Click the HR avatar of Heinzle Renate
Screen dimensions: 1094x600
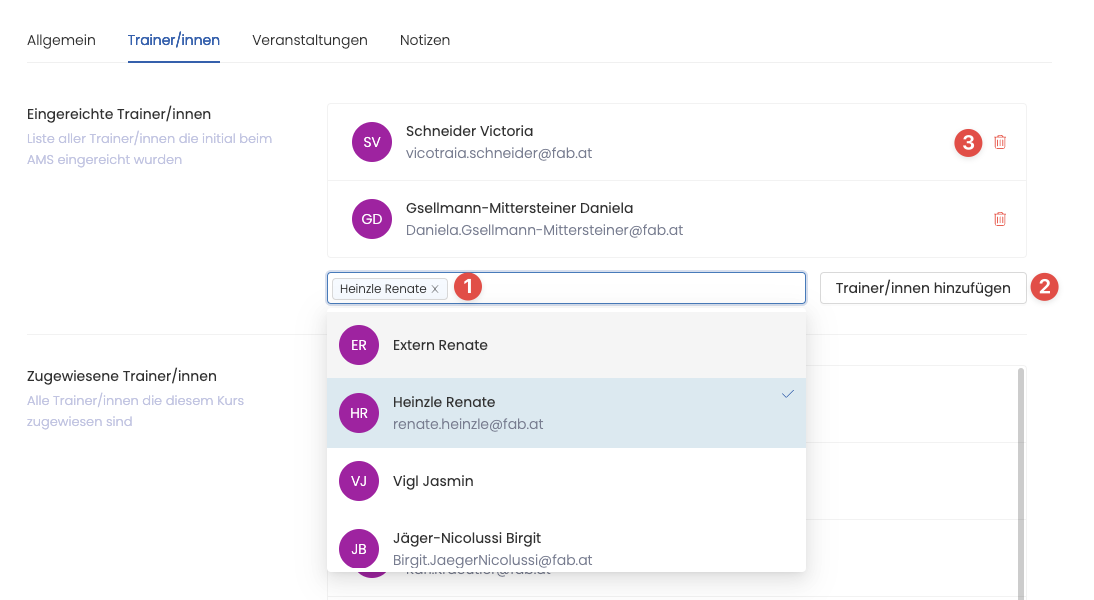(359, 412)
